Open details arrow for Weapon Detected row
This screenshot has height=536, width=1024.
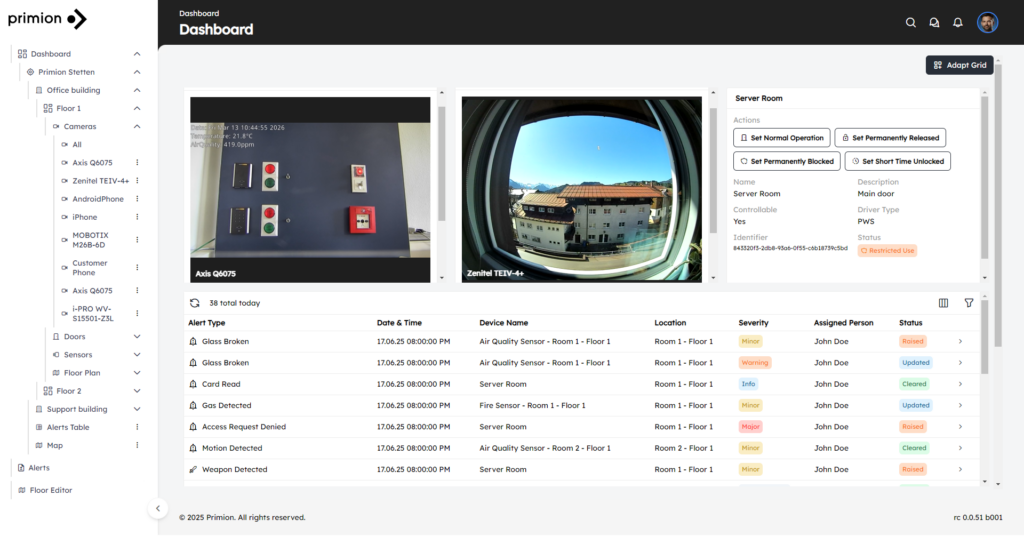pyautogui.click(x=960, y=469)
